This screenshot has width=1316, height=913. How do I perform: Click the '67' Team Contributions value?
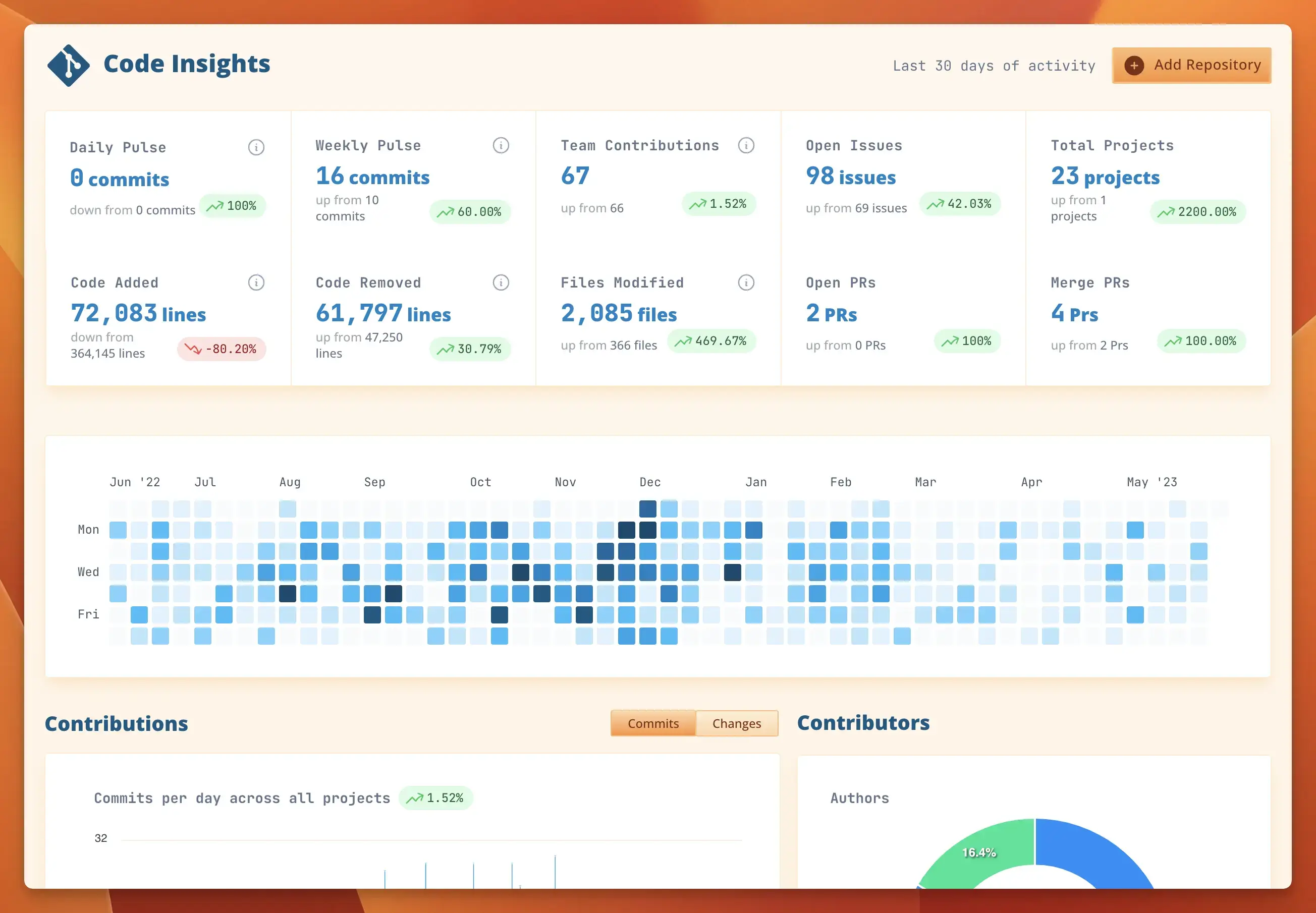[575, 176]
